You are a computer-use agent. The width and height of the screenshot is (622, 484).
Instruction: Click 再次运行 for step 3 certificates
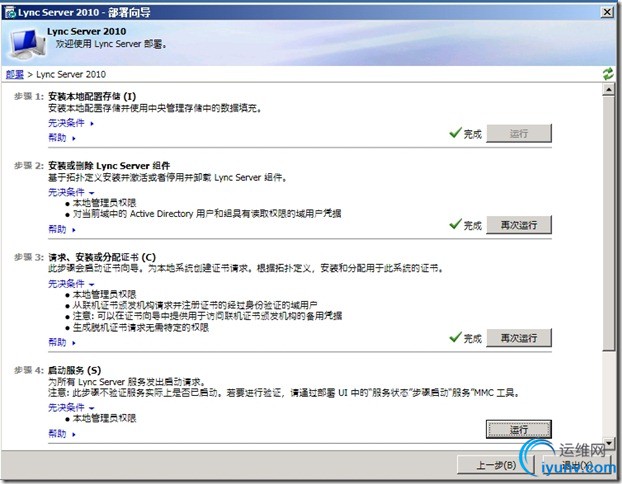pyautogui.click(x=519, y=338)
